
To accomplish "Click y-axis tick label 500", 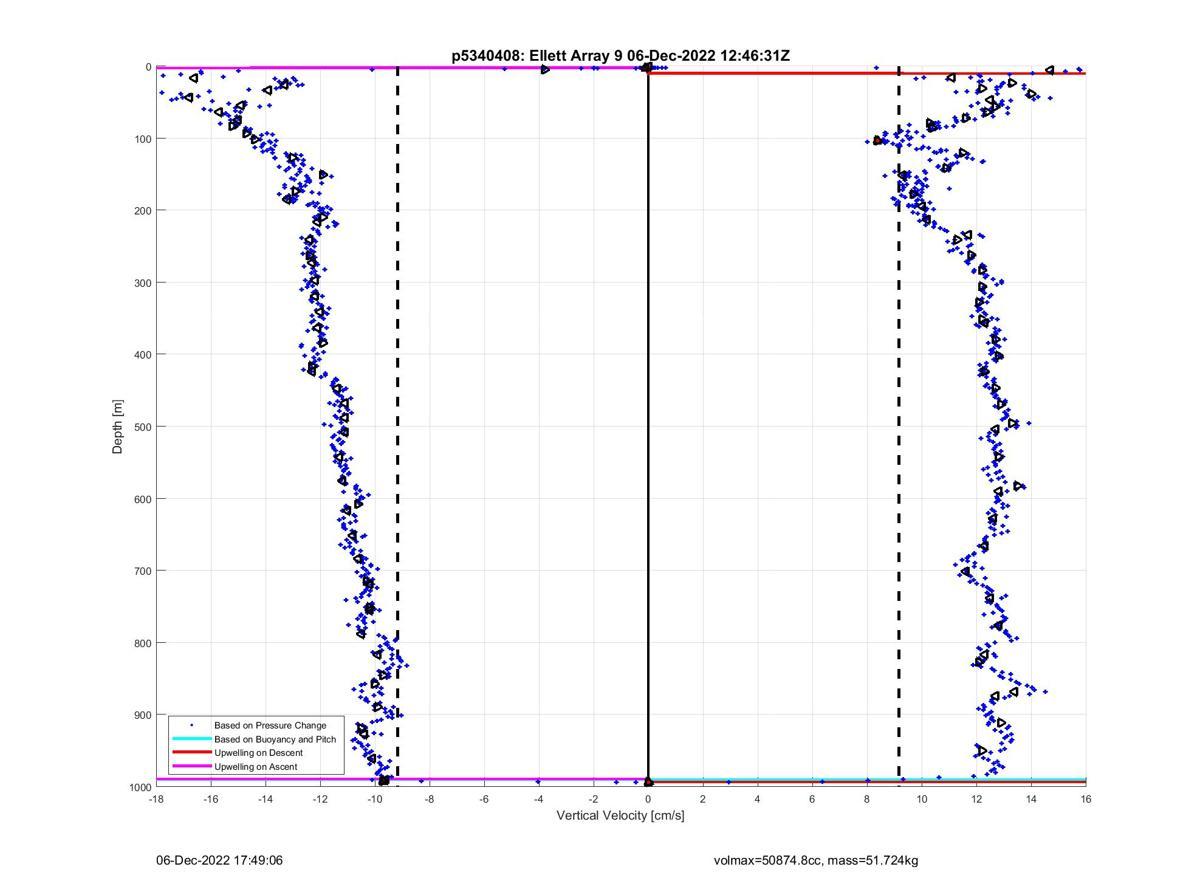I will click(141, 427).
